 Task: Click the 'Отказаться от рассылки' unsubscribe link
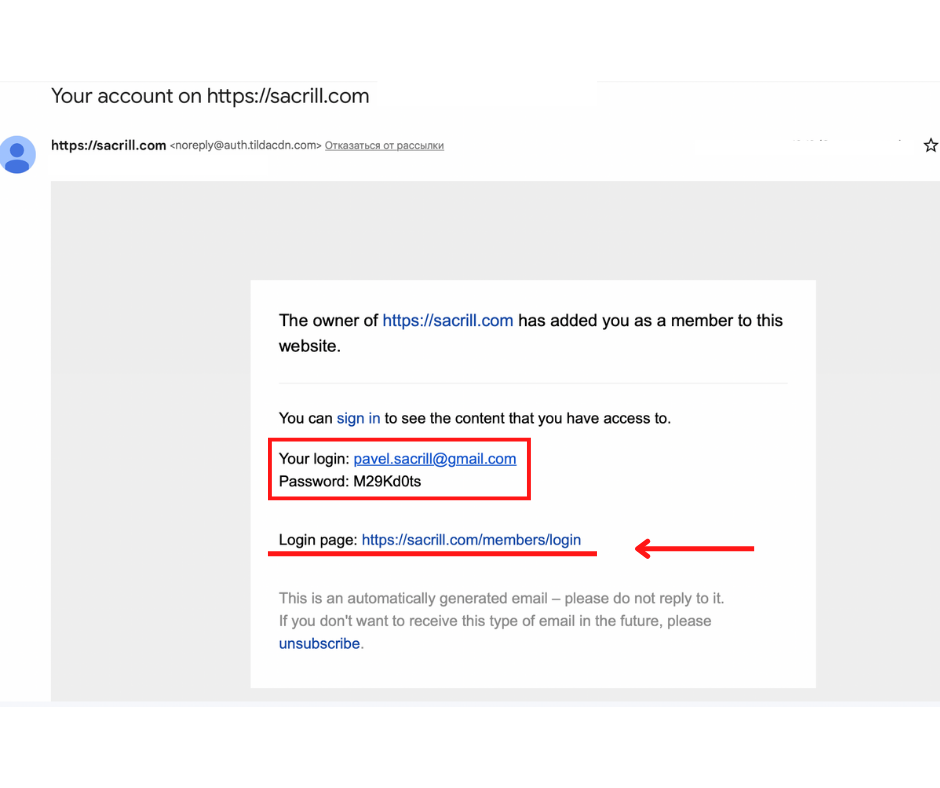pos(384,146)
